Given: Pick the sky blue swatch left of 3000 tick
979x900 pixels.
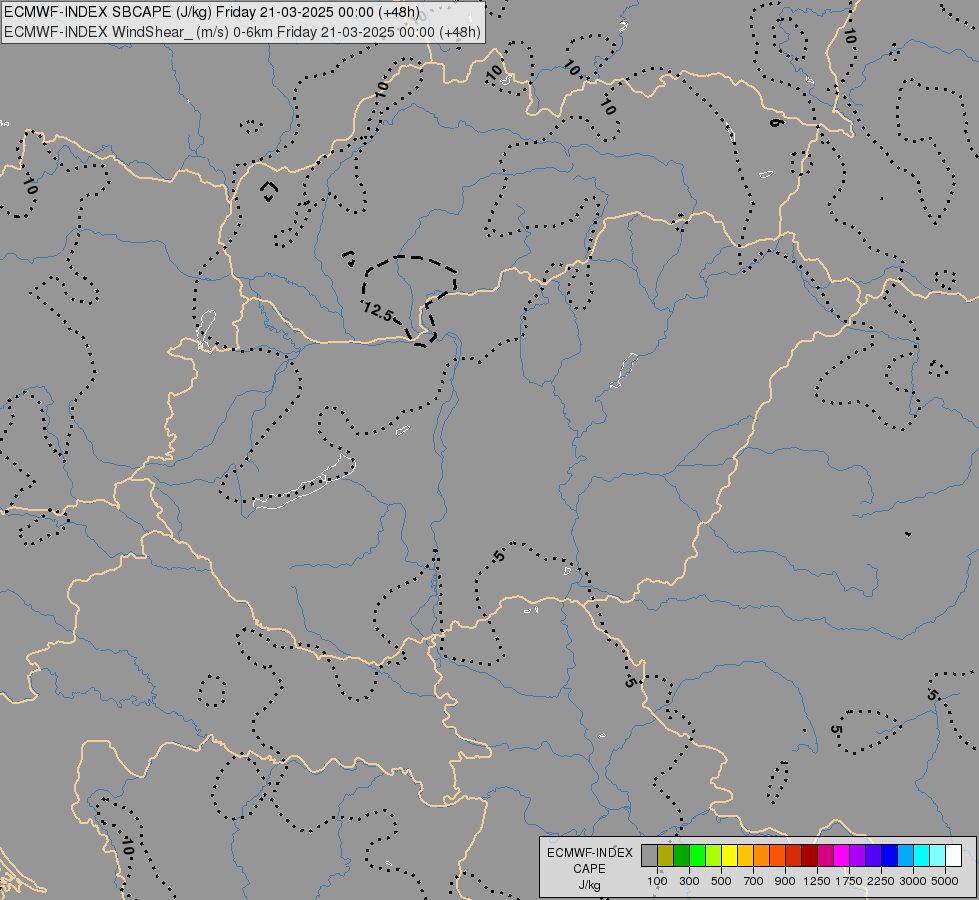Looking at the screenshot, I should point(906,855).
